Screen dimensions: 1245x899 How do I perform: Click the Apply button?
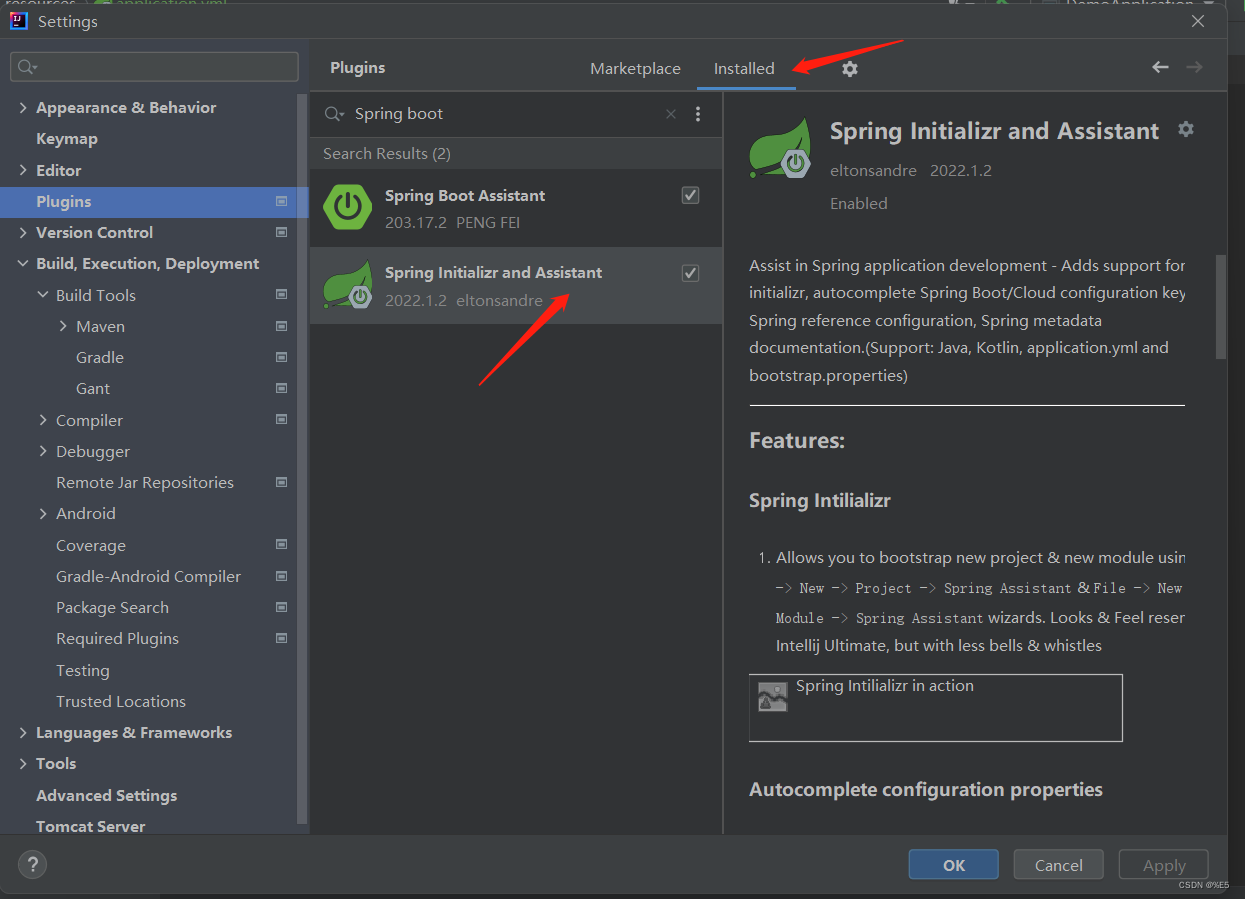(1164, 865)
